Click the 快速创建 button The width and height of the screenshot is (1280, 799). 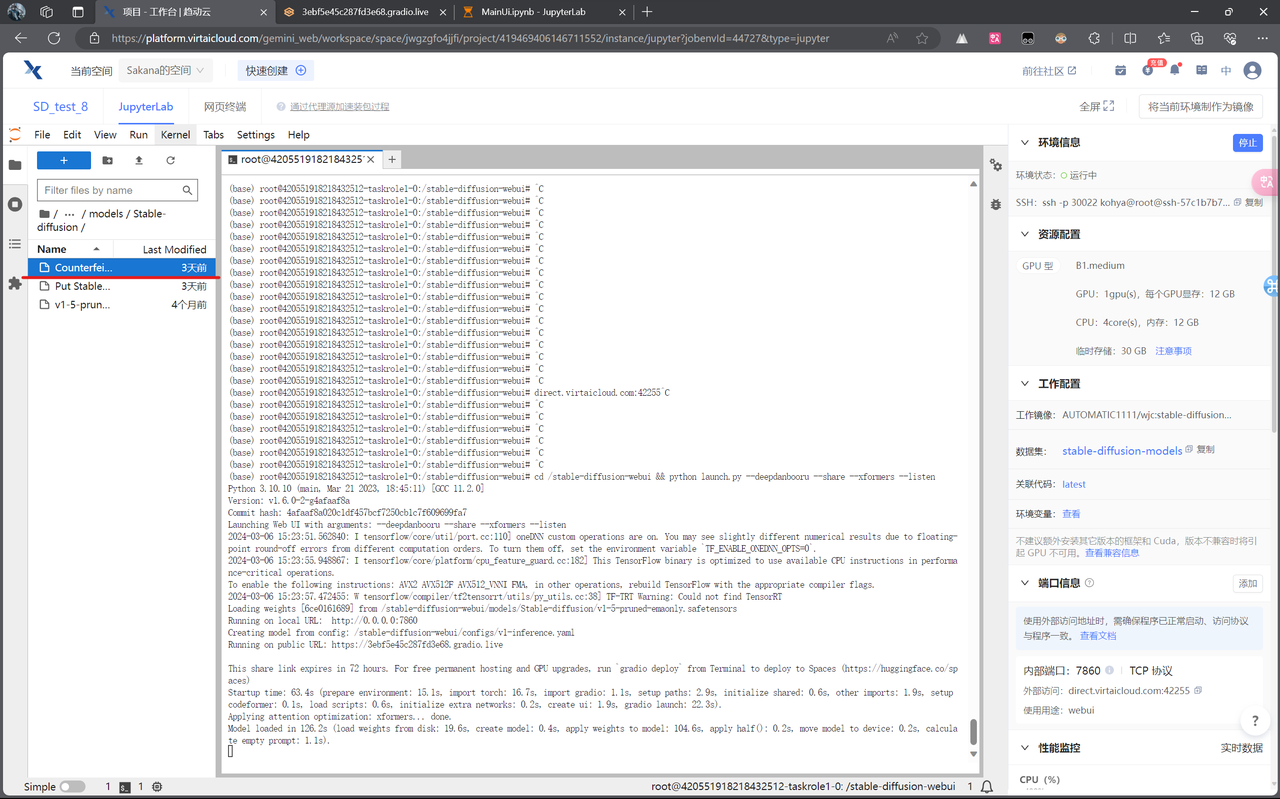click(x=276, y=71)
